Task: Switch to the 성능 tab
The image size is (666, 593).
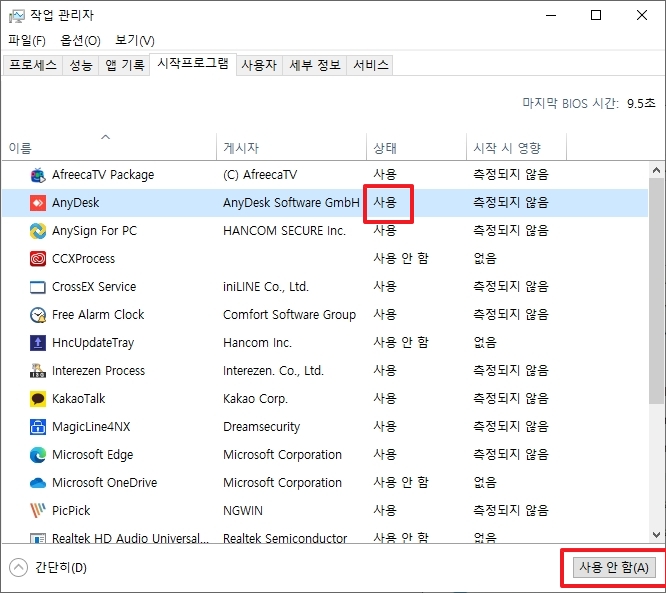Action: (81, 65)
